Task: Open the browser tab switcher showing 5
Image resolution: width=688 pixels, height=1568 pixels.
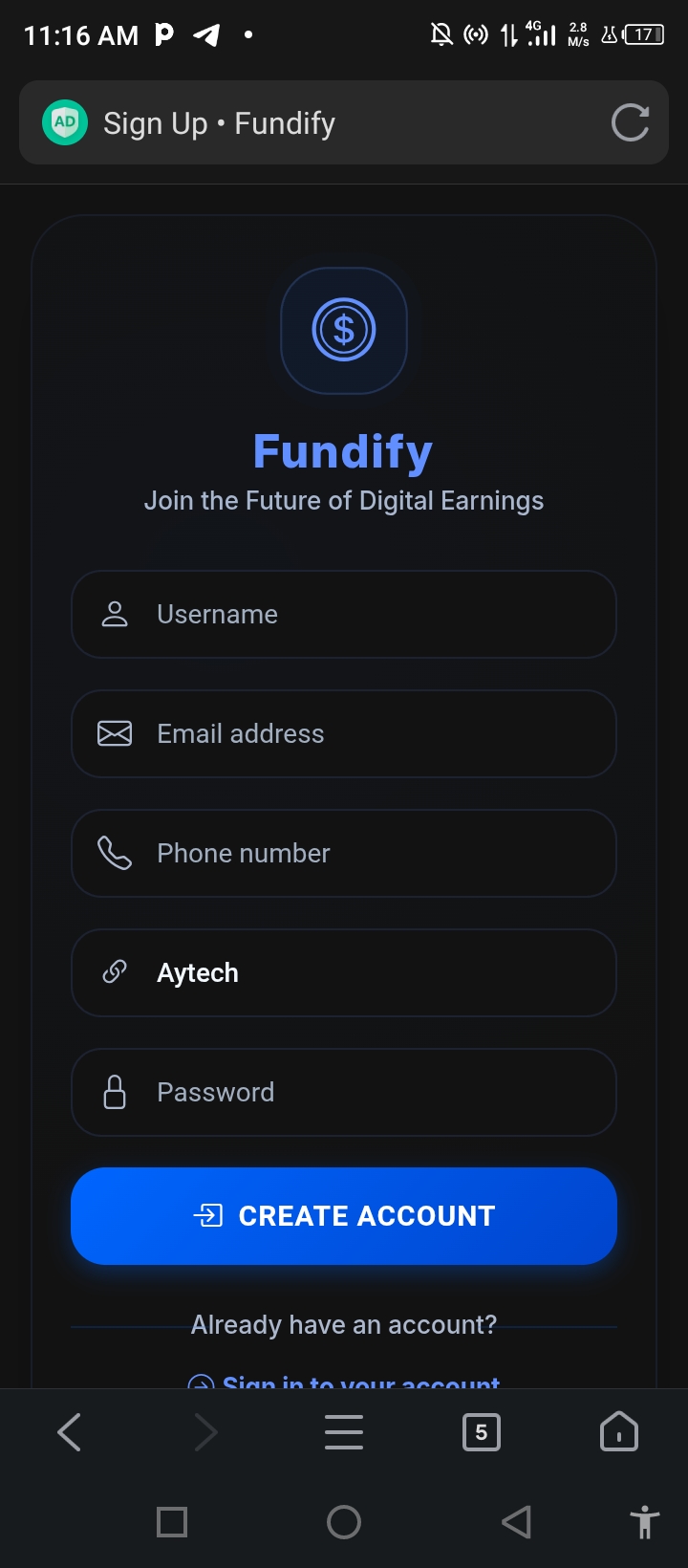Action: click(481, 1431)
